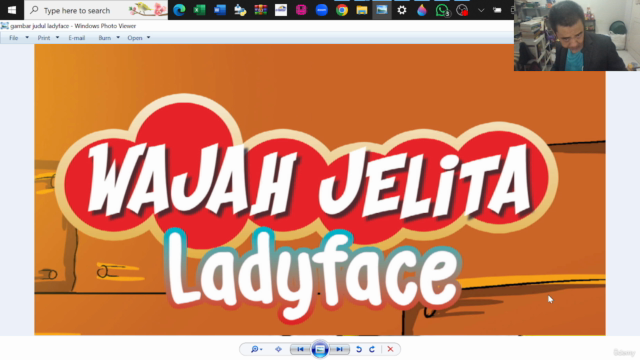Rotate image clockwise
The image size is (640, 360).
372,349
